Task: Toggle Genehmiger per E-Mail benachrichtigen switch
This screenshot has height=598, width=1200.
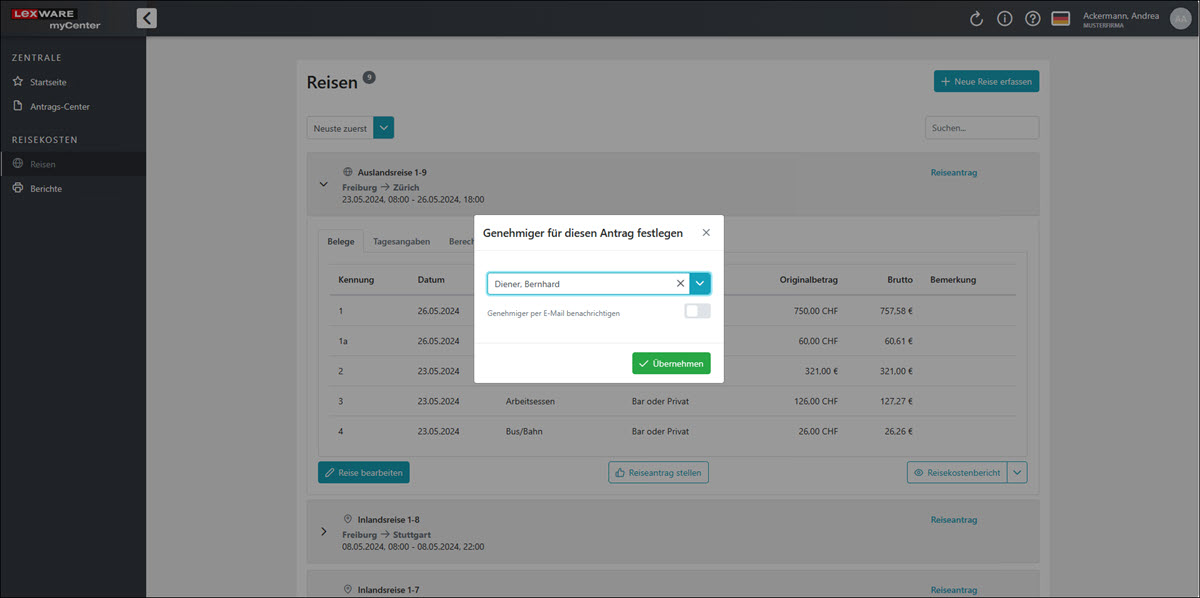Action: click(697, 312)
